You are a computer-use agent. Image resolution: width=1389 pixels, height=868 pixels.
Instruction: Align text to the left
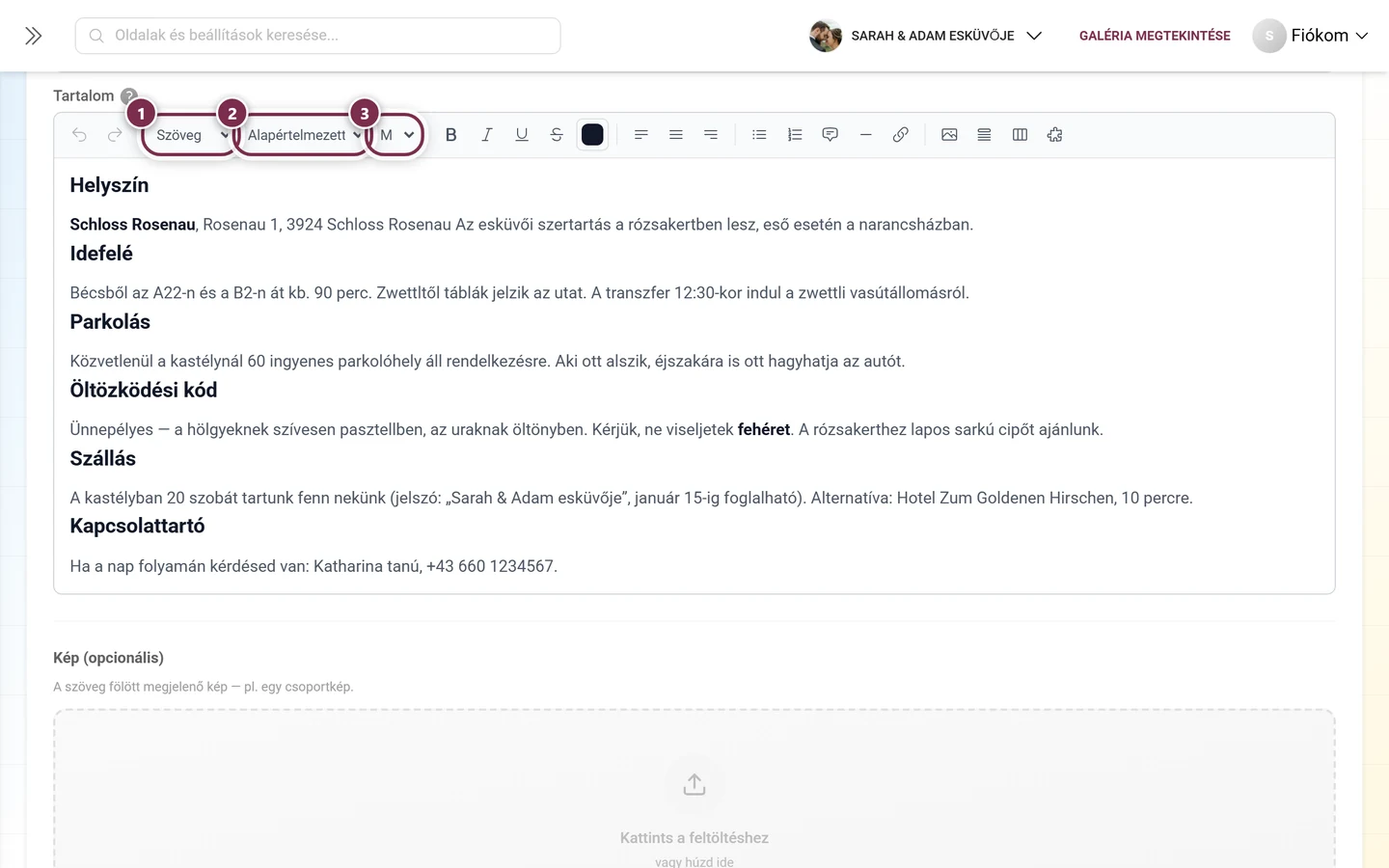point(640,135)
